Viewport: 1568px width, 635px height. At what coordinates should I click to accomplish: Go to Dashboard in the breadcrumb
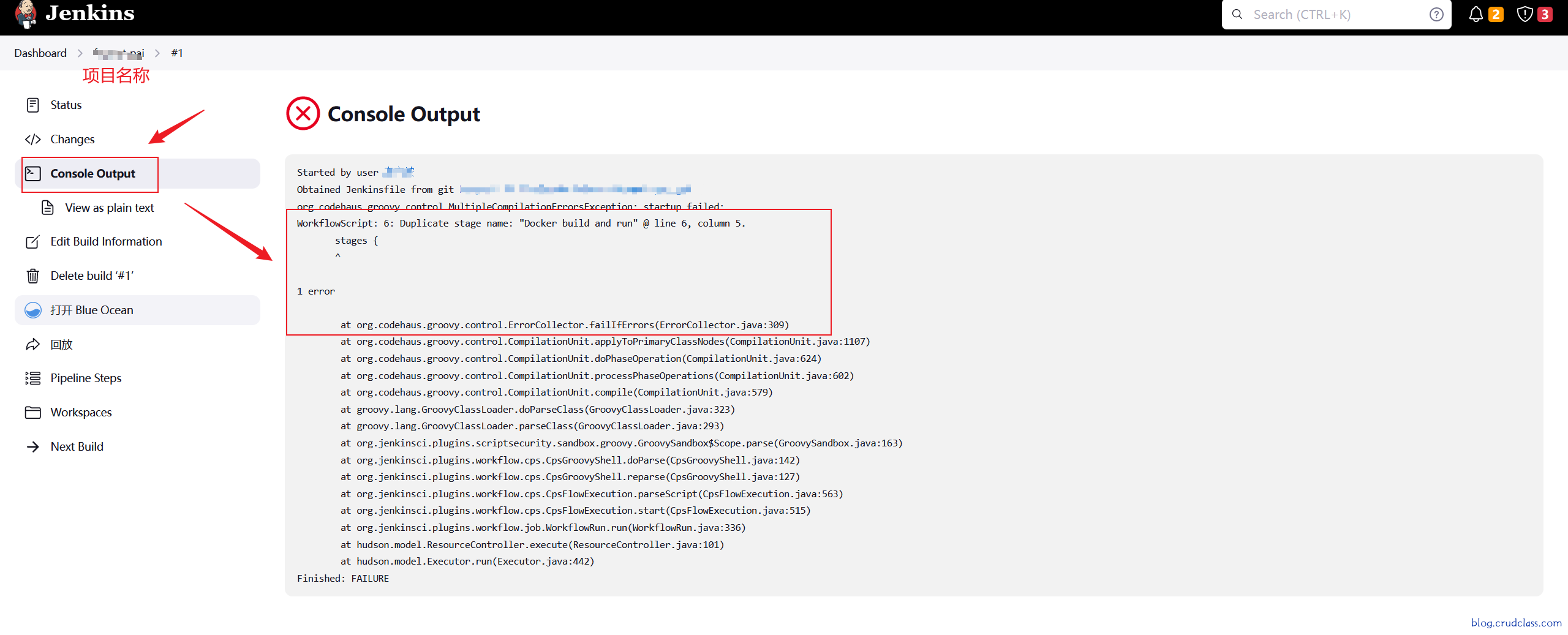pos(40,53)
